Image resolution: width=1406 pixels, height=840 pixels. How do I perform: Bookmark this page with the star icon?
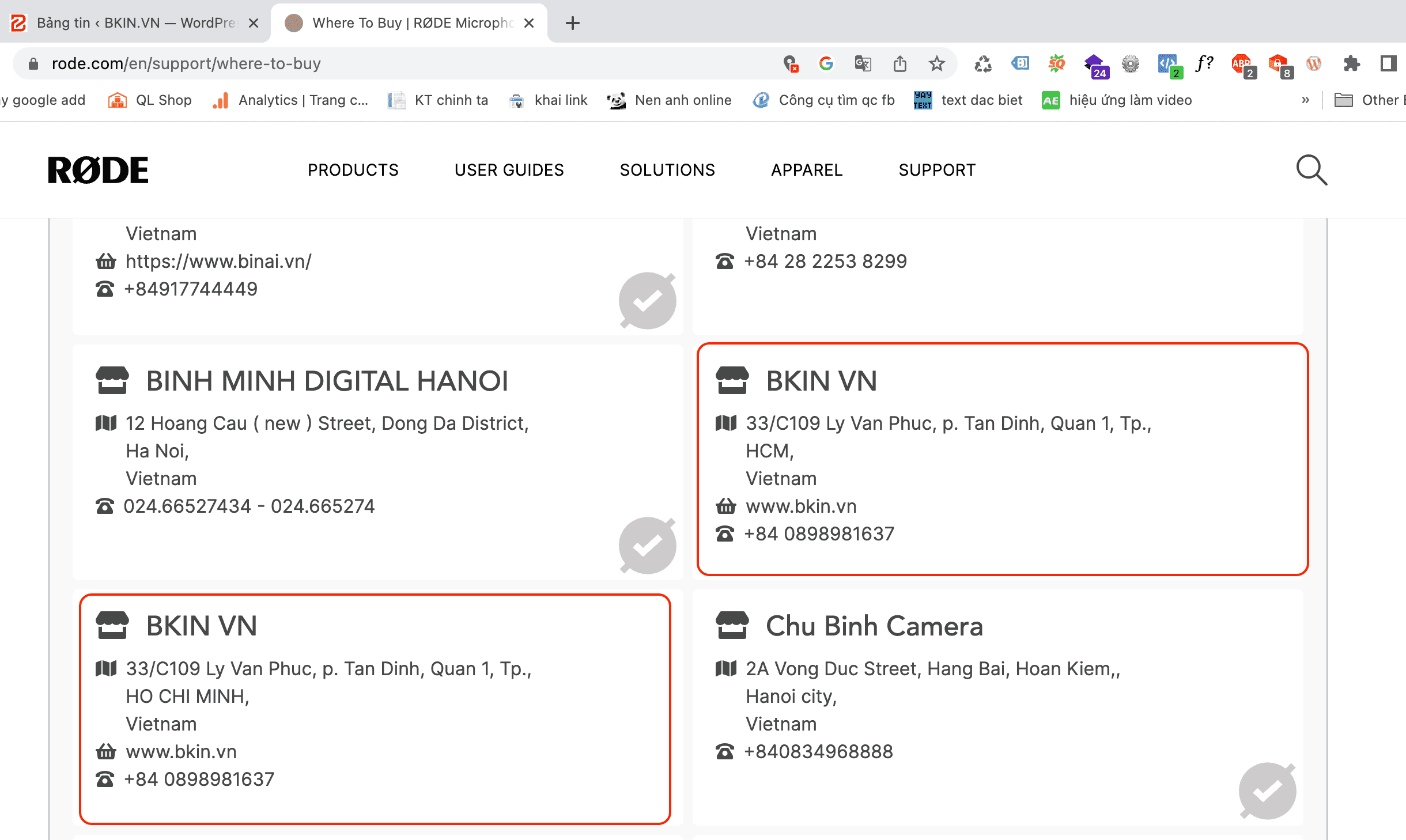(x=936, y=63)
